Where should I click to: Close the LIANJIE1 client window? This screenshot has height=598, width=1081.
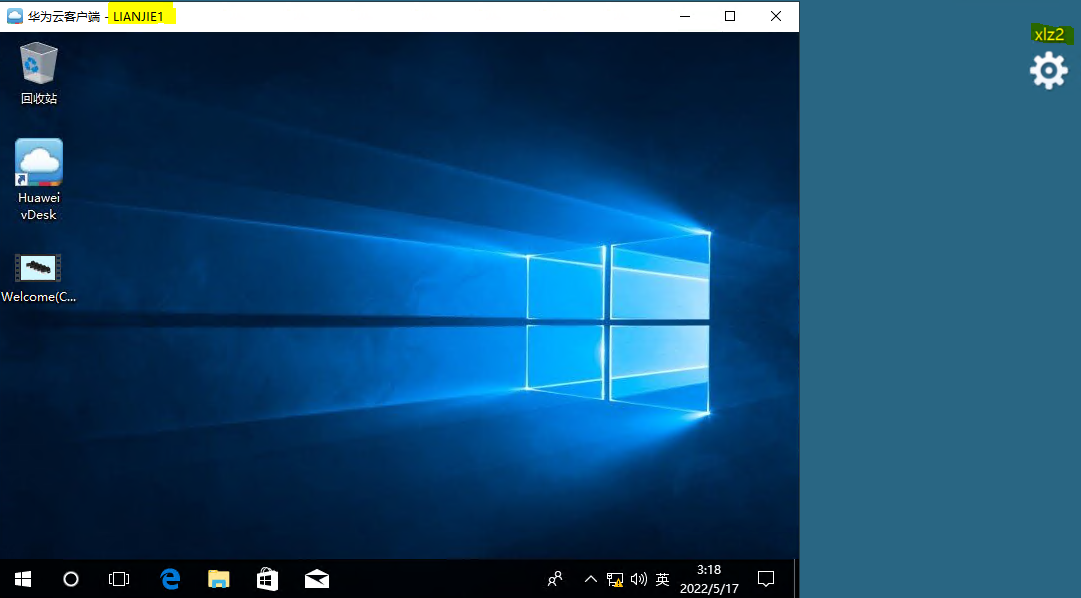point(776,16)
